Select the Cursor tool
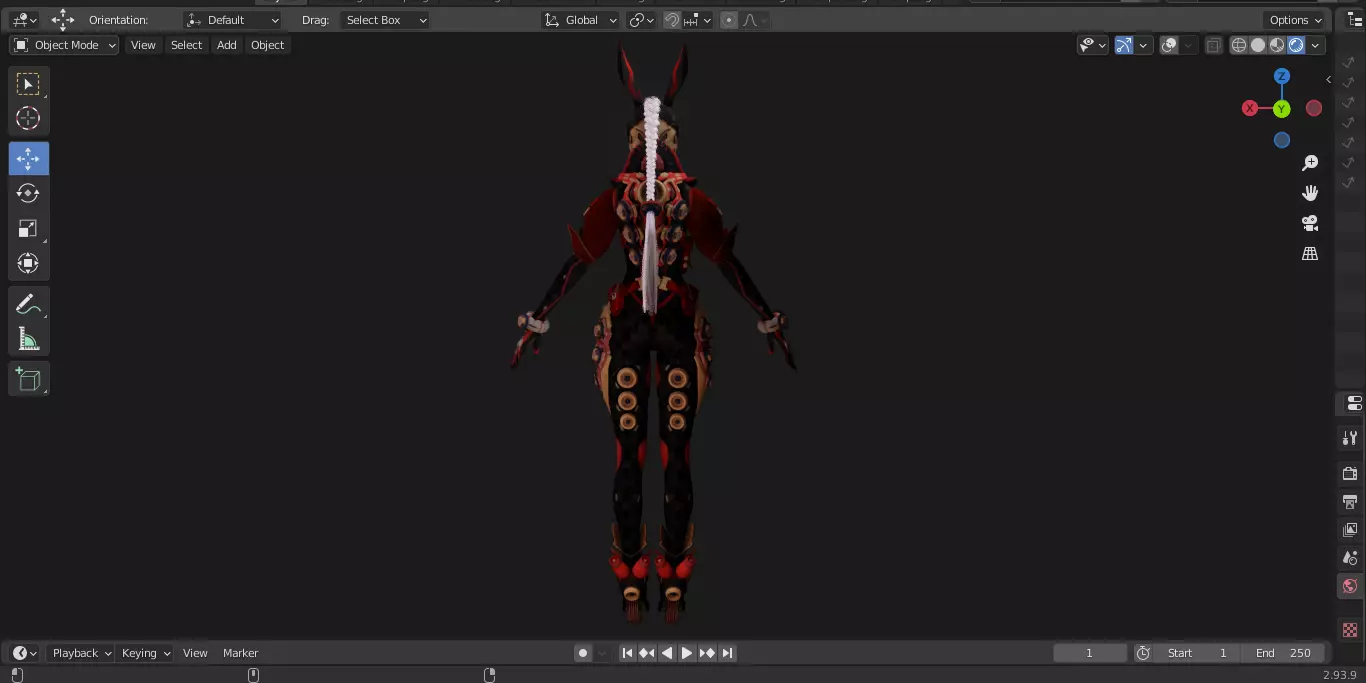Screen dimensions: 1366x683 tap(28, 118)
